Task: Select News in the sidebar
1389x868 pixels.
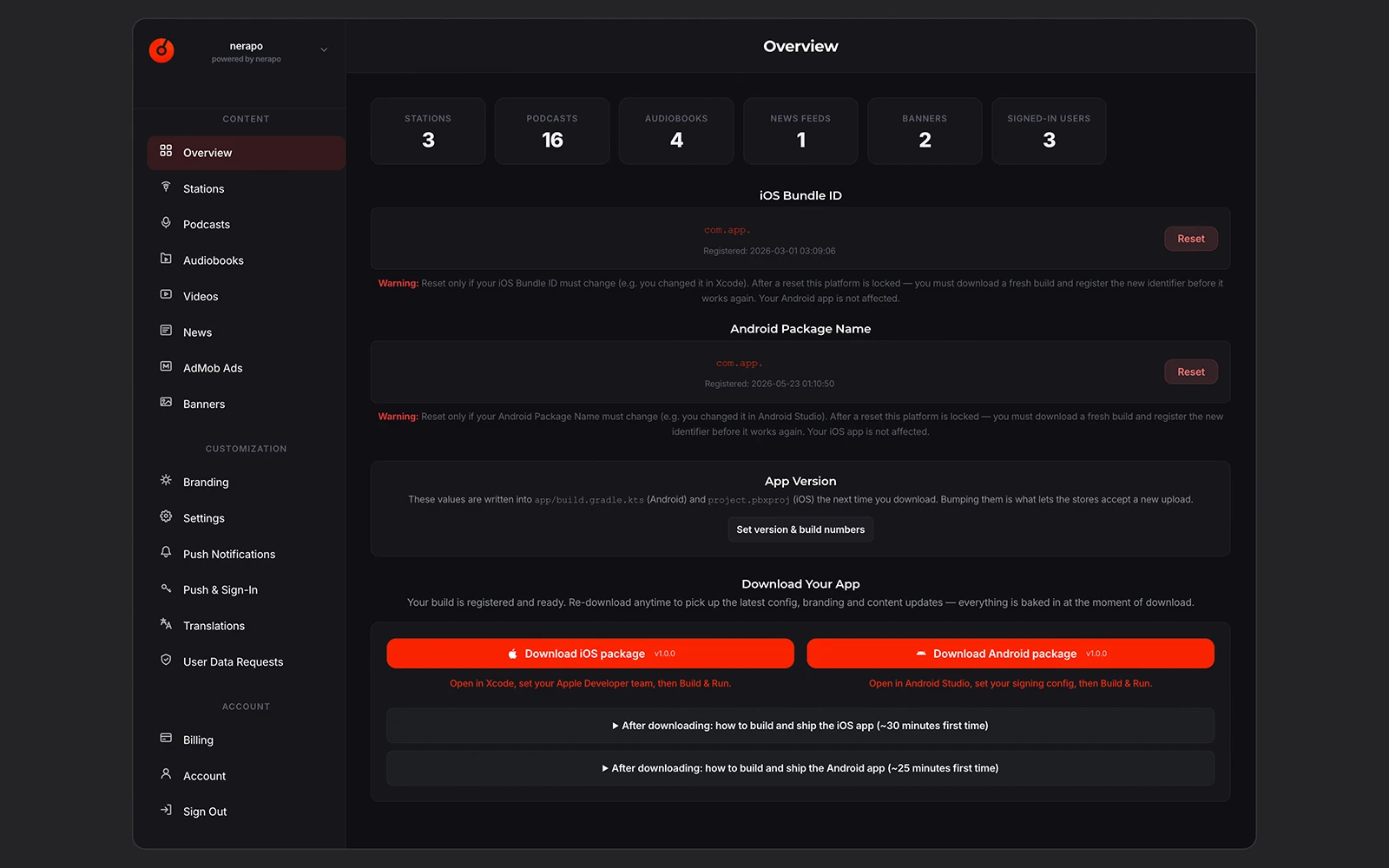Action: 246,332
